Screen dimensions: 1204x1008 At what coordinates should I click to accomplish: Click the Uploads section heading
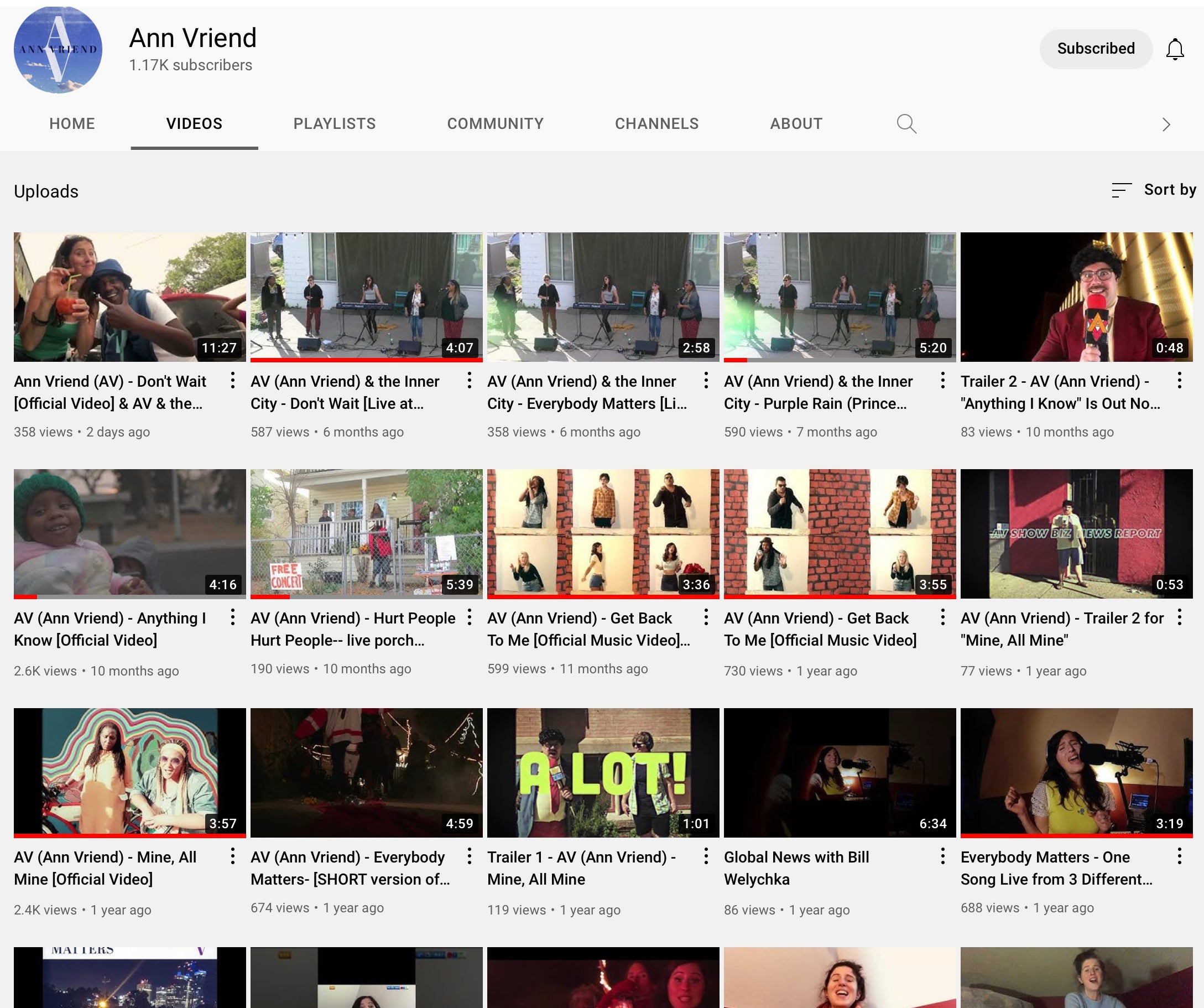coord(46,191)
